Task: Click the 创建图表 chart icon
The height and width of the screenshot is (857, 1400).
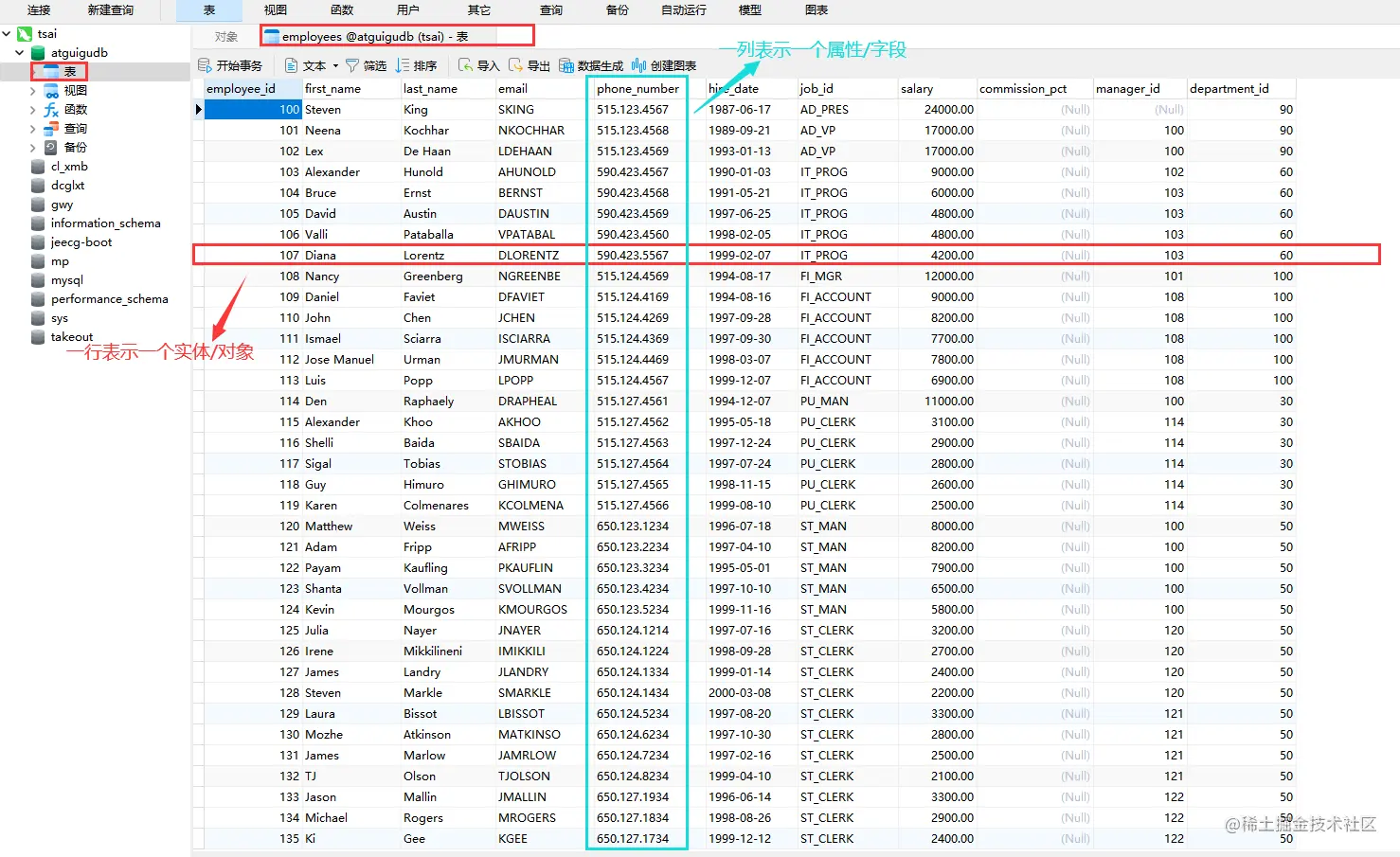Action: click(x=639, y=65)
